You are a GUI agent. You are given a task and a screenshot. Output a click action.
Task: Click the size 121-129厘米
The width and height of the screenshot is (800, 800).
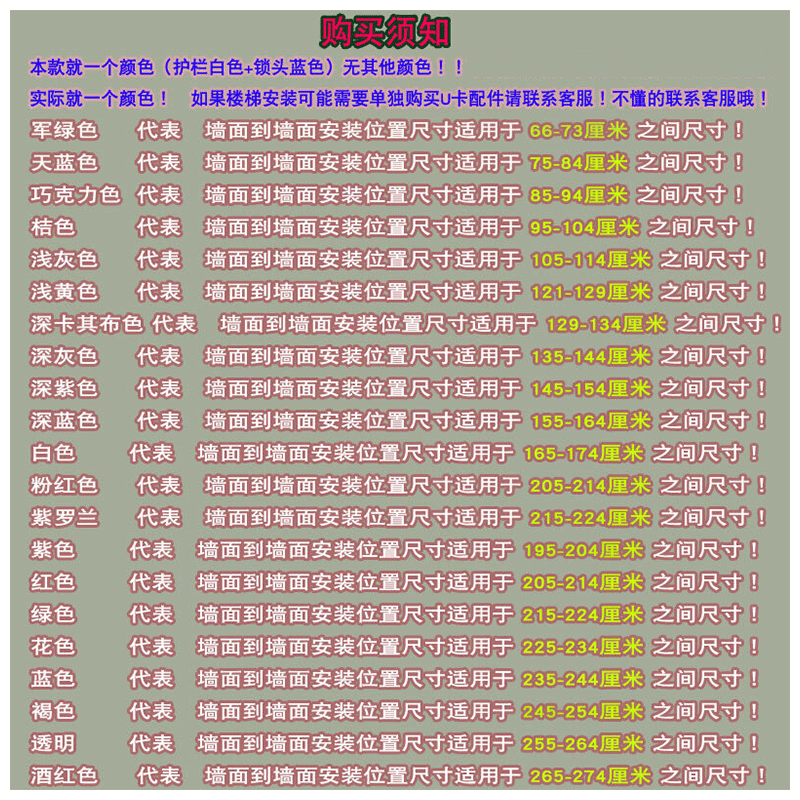pyautogui.click(x=591, y=292)
